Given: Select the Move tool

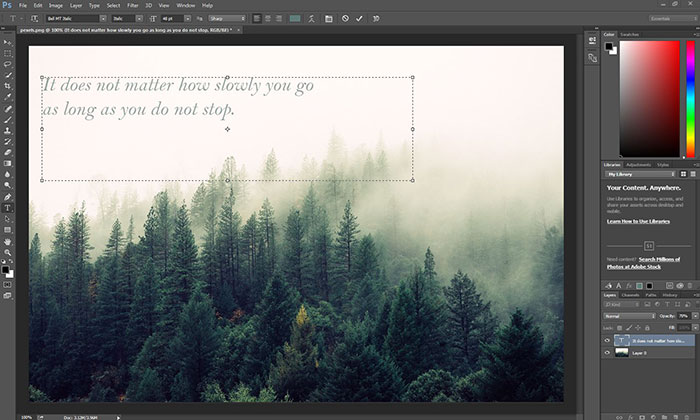Looking at the screenshot, I should (8, 41).
